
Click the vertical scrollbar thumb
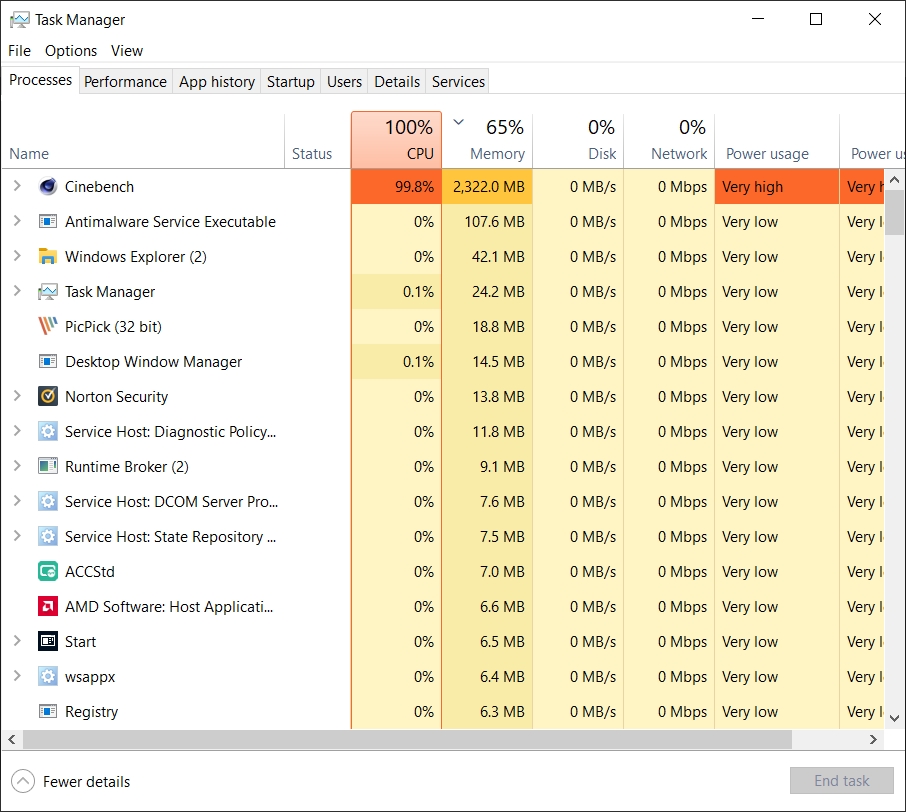(894, 213)
